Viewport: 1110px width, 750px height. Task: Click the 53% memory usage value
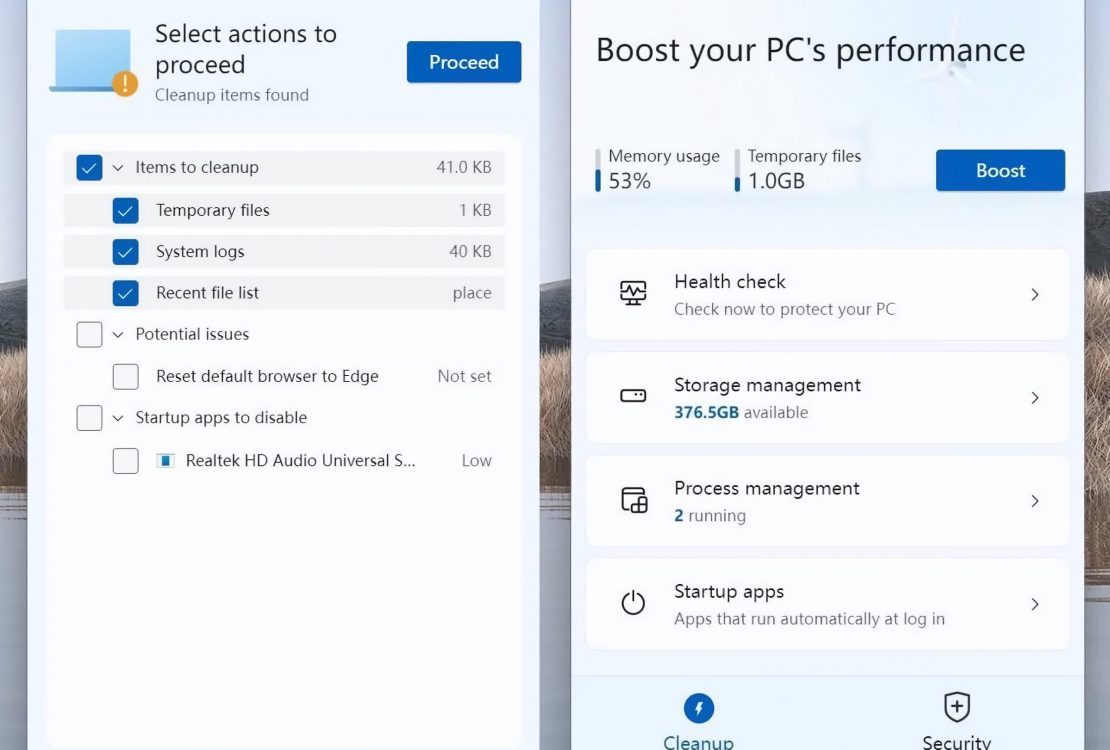[x=629, y=181]
